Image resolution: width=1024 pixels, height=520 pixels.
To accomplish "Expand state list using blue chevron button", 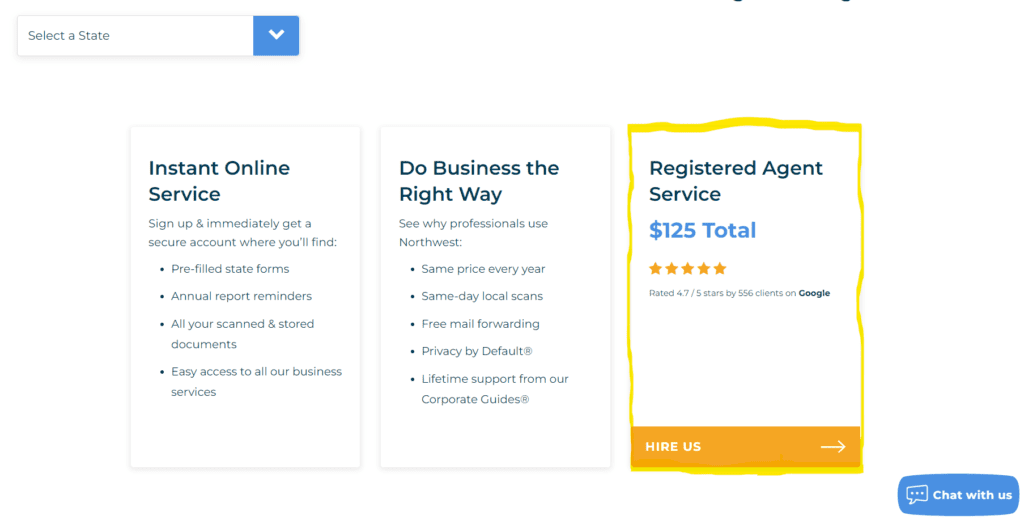I will click(x=276, y=36).
